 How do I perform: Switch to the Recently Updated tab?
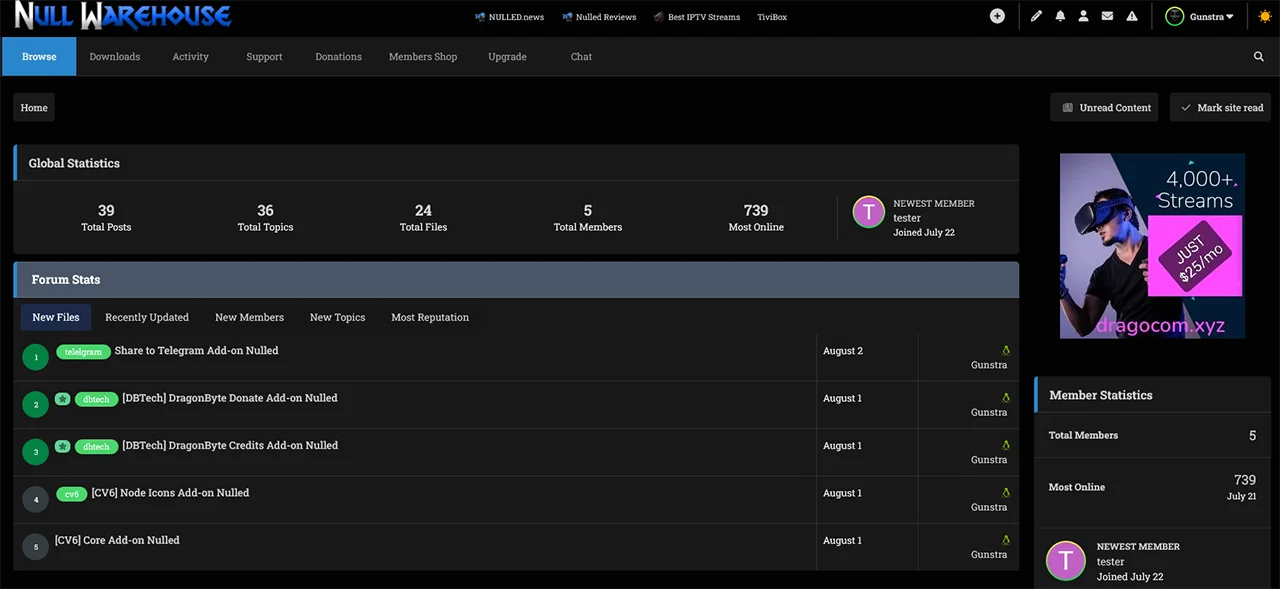[x=147, y=317]
